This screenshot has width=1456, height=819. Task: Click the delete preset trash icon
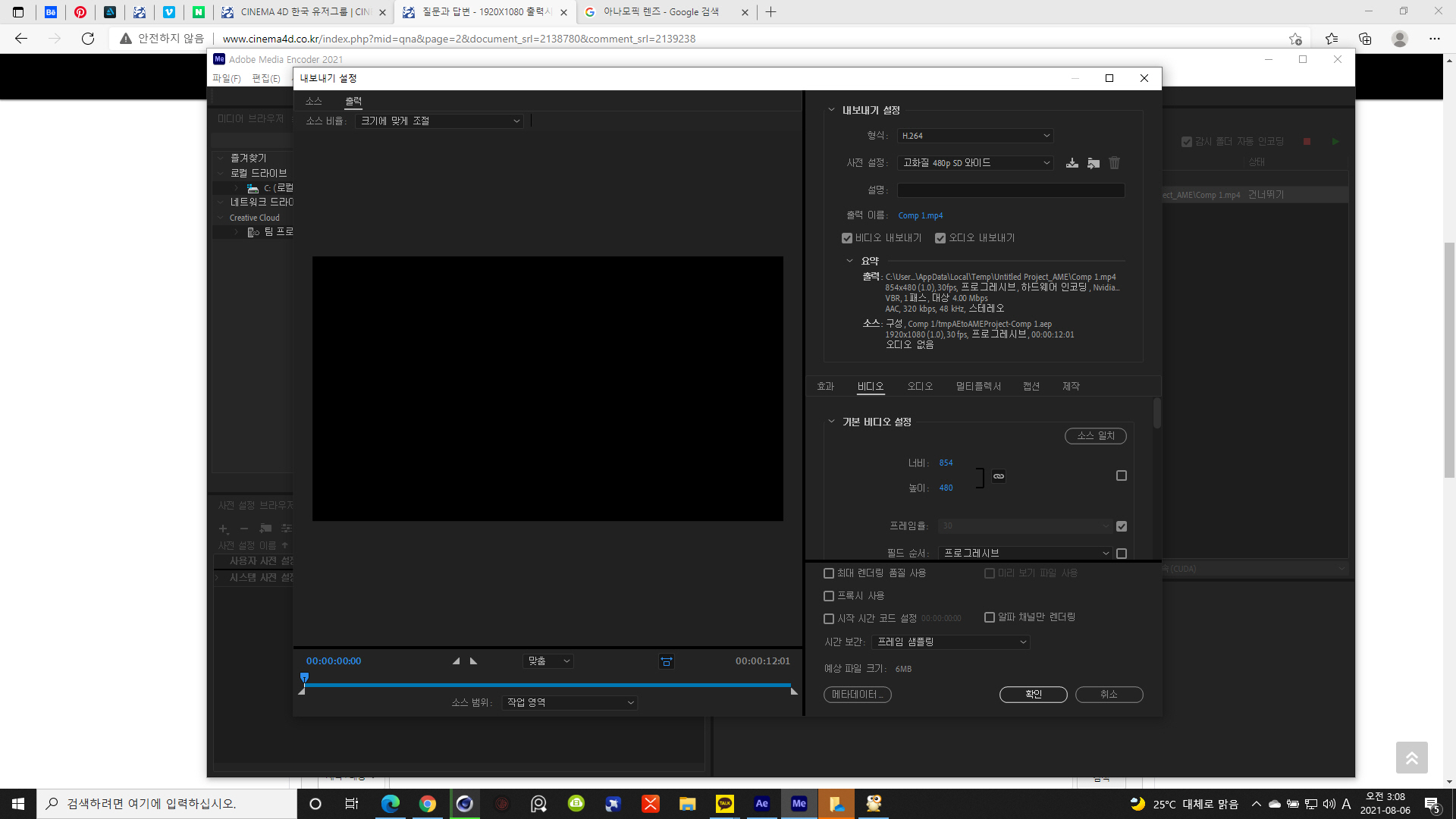point(1114,163)
